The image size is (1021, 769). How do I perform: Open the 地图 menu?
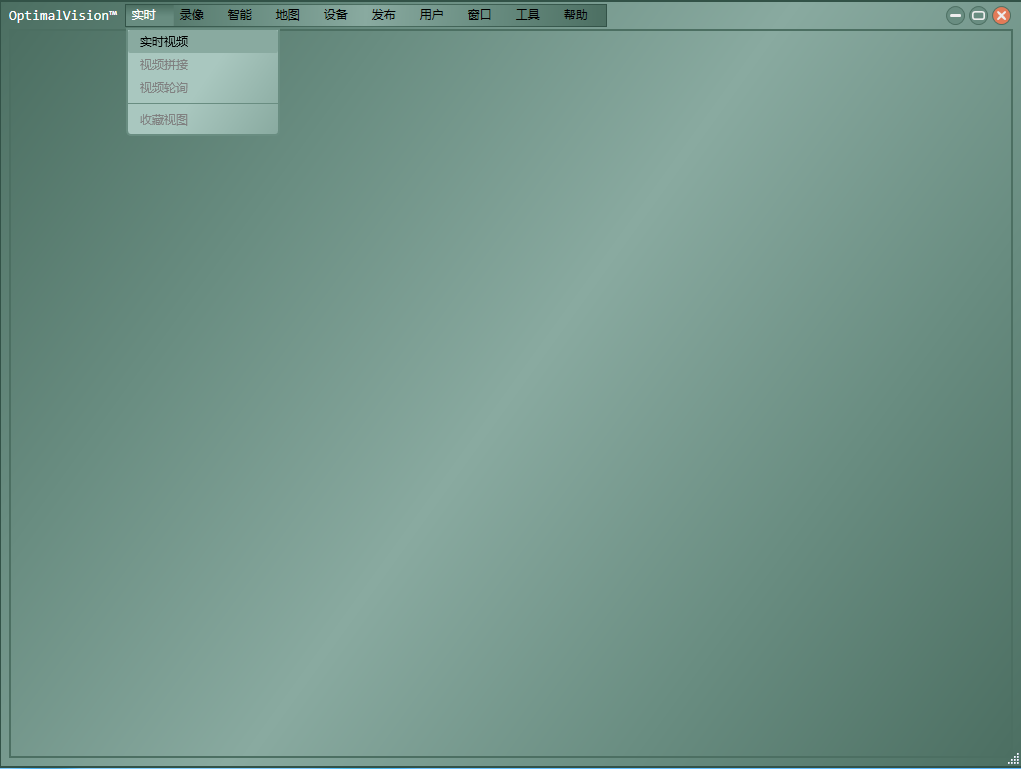pos(288,15)
